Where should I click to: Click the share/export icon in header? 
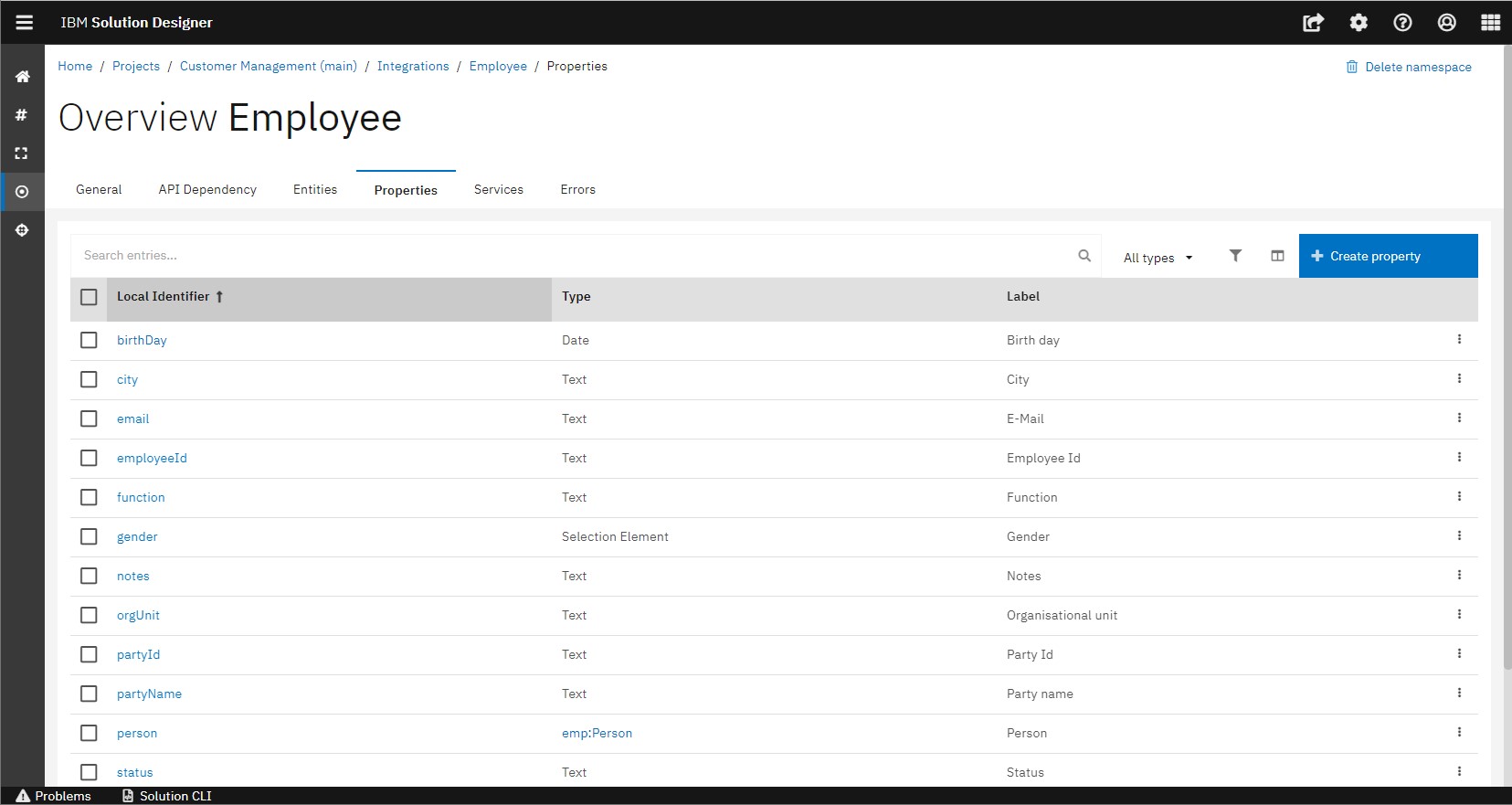point(1313,23)
